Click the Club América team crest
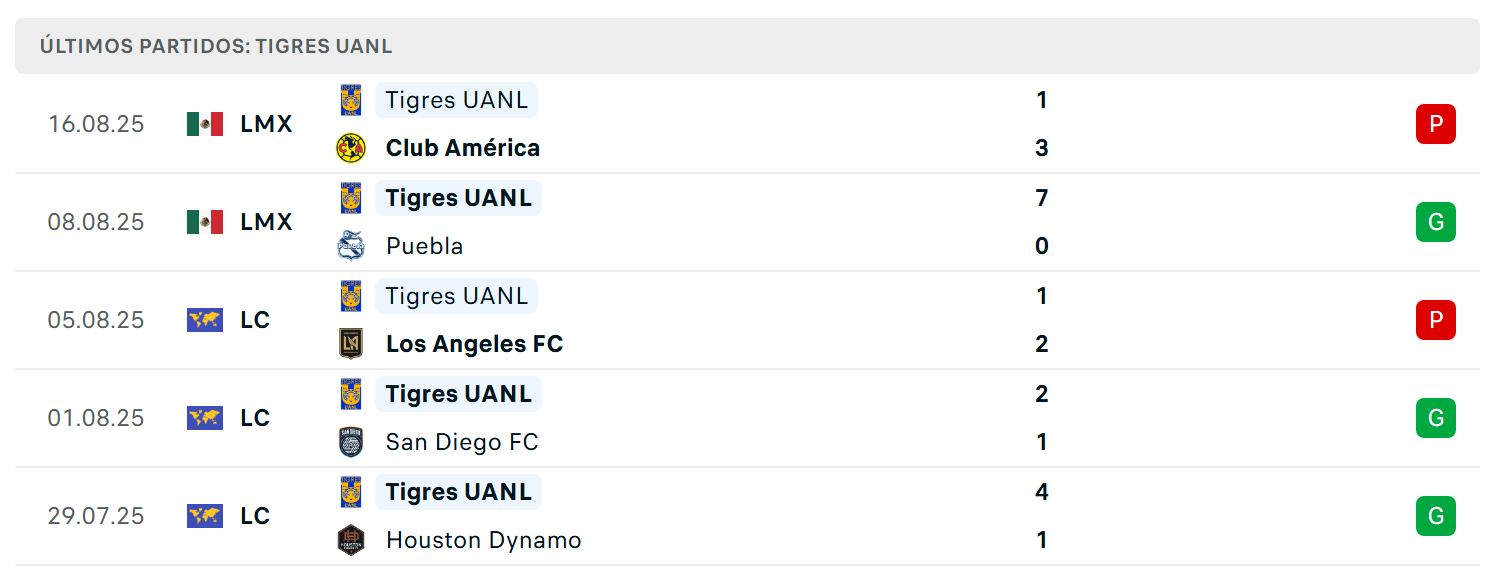Viewport: 1498px width, 578px height. pyautogui.click(x=351, y=148)
